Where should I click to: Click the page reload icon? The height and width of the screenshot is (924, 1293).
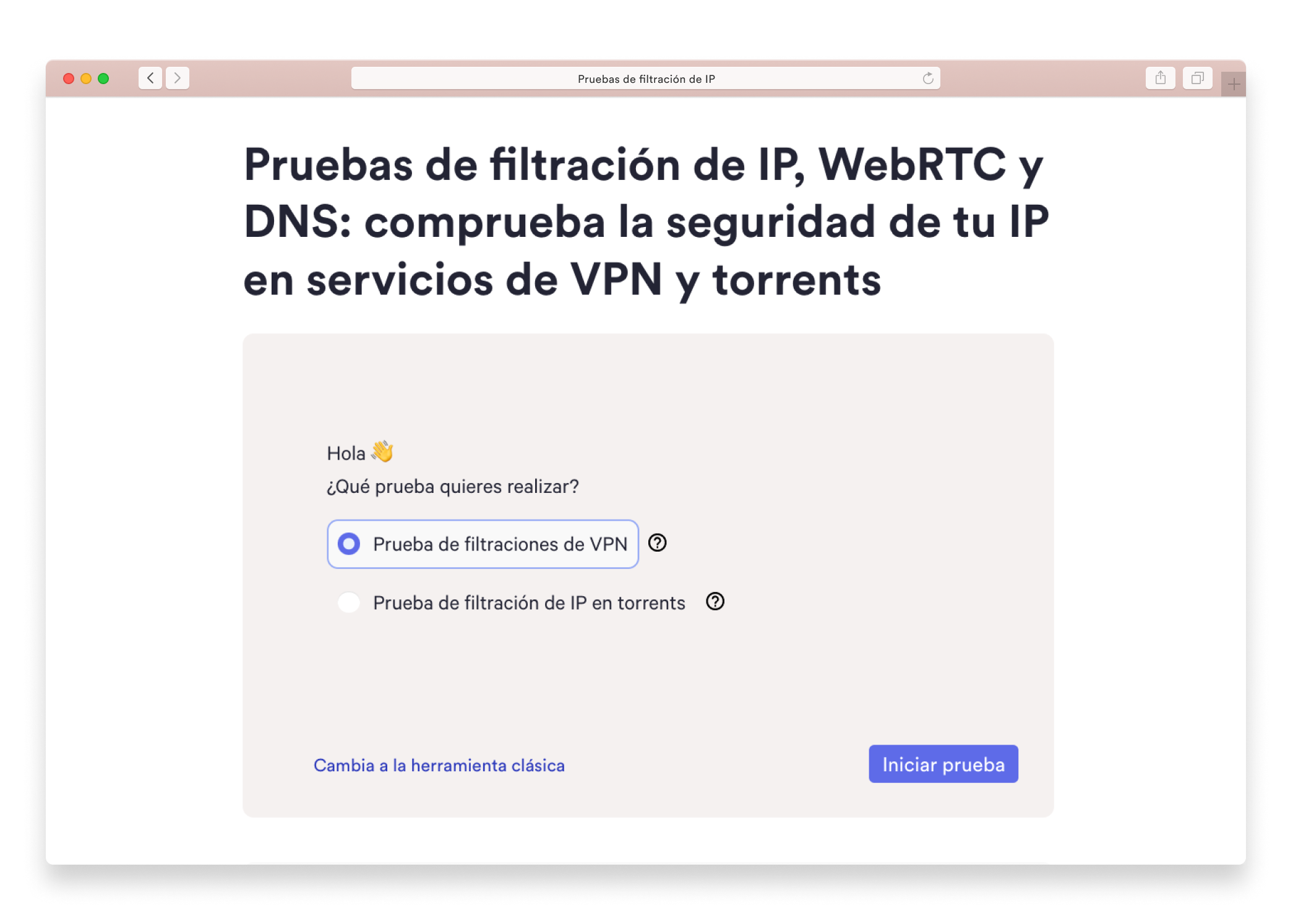[x=928, y=79]
